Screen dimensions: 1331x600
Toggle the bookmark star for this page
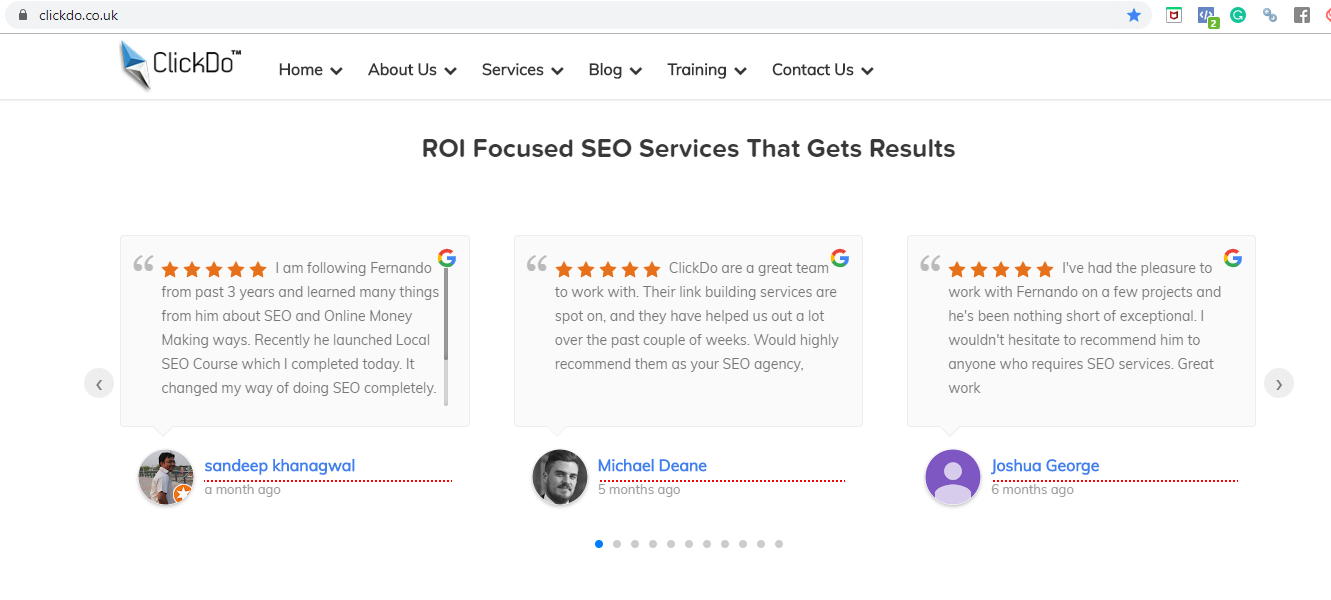(x=1134, y=15)
